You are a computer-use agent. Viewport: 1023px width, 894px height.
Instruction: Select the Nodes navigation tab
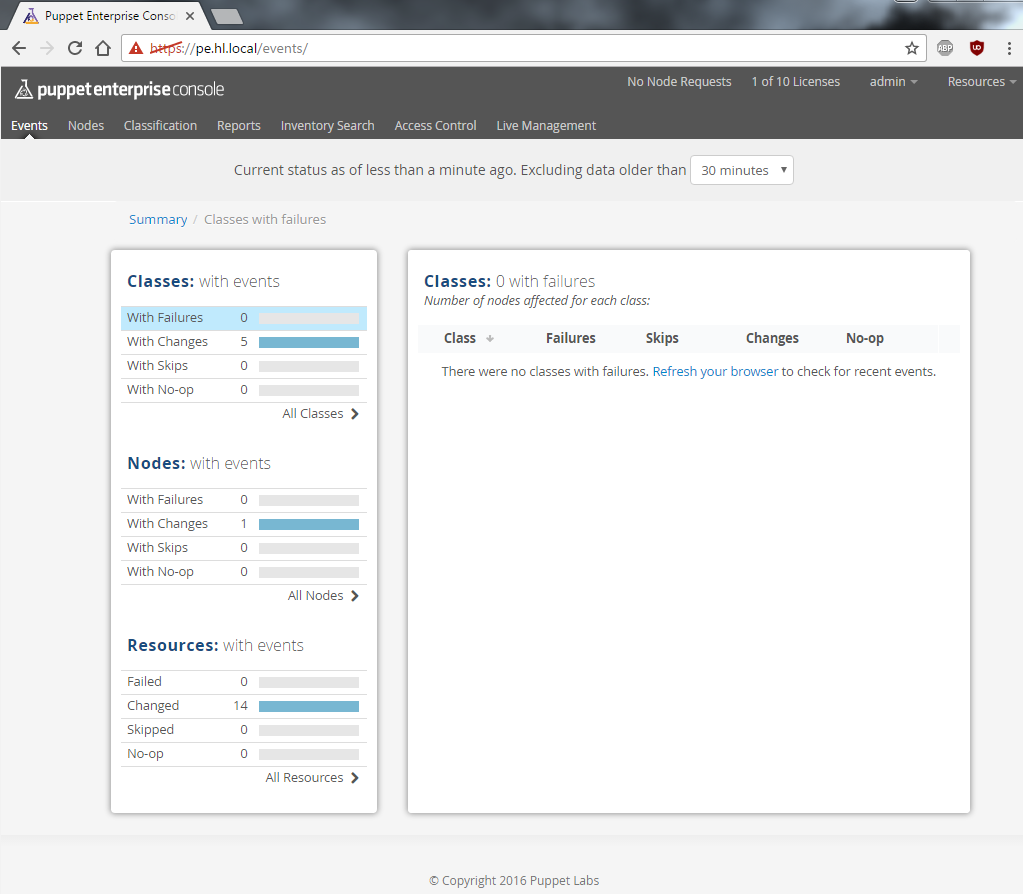pos(86,125)
